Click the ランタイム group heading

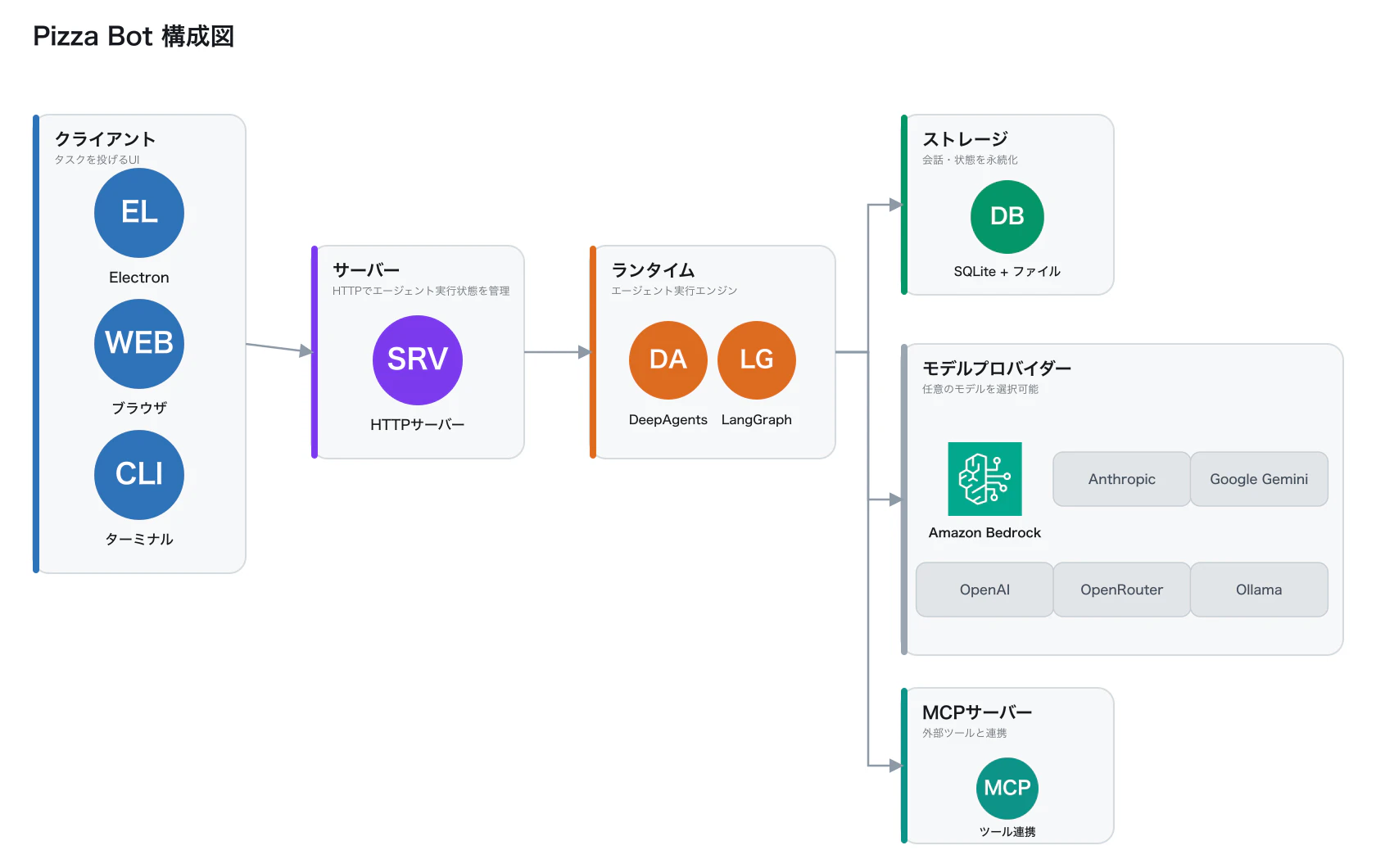tap(653, 270)
